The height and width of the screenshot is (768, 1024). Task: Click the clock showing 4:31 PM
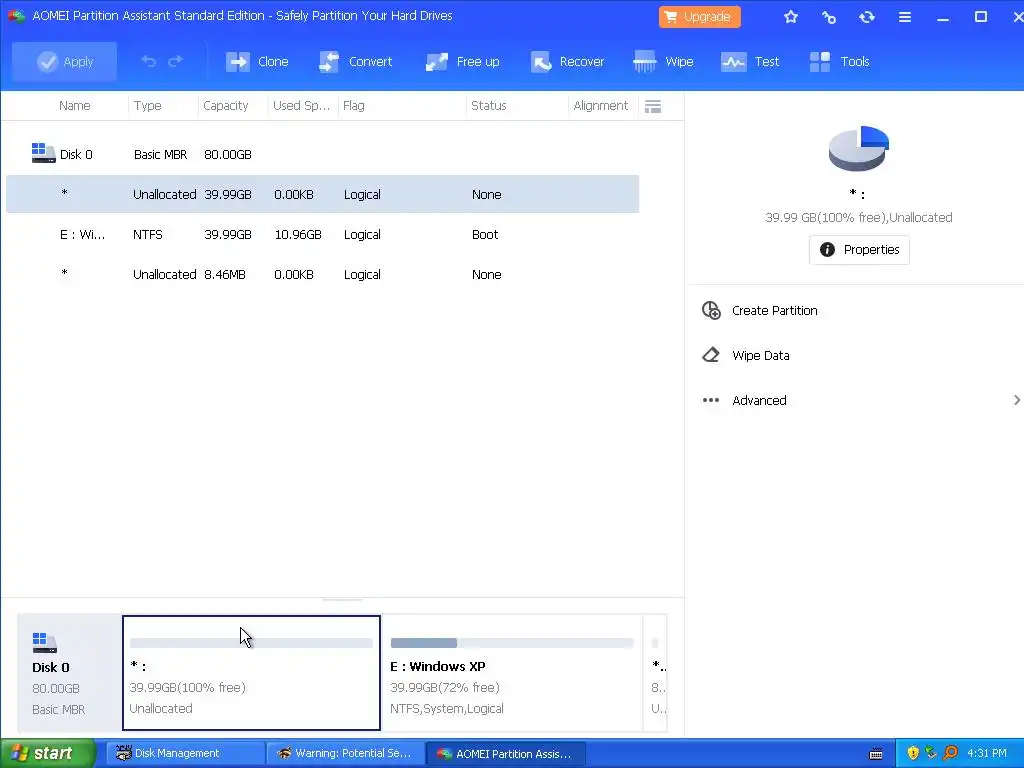pos(987,753)
